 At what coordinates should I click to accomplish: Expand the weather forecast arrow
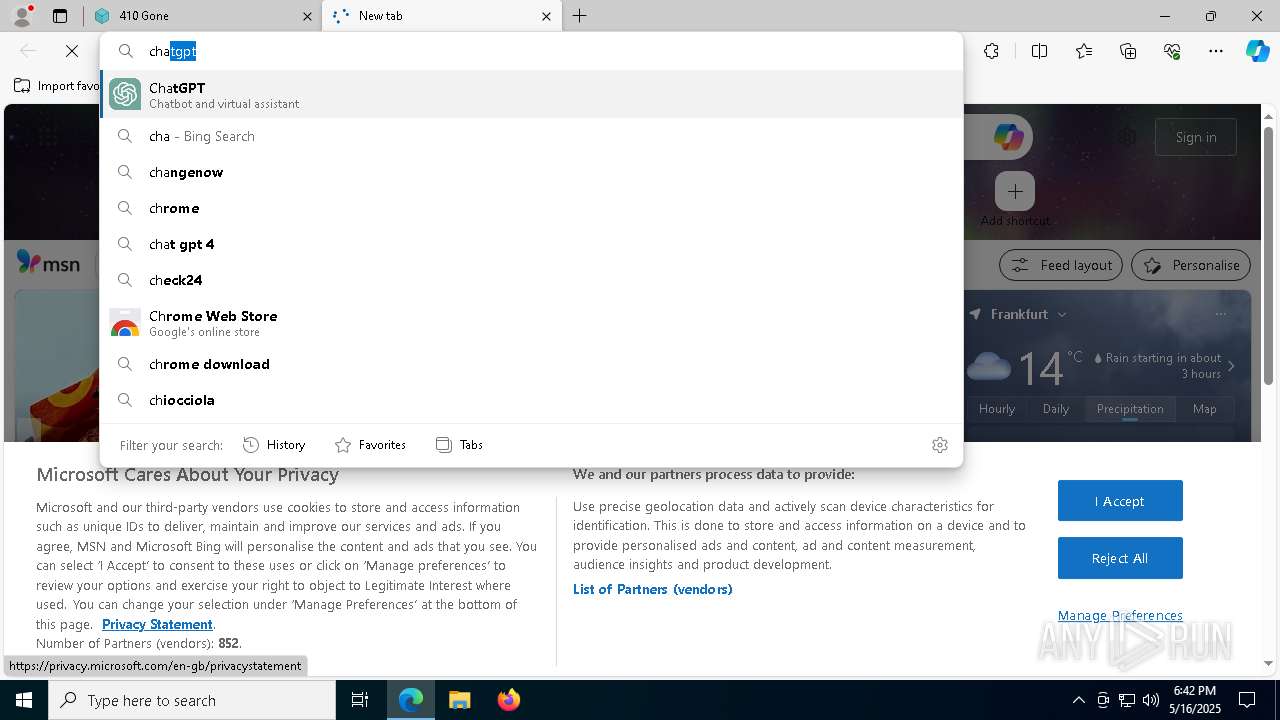coord(1231,366)
